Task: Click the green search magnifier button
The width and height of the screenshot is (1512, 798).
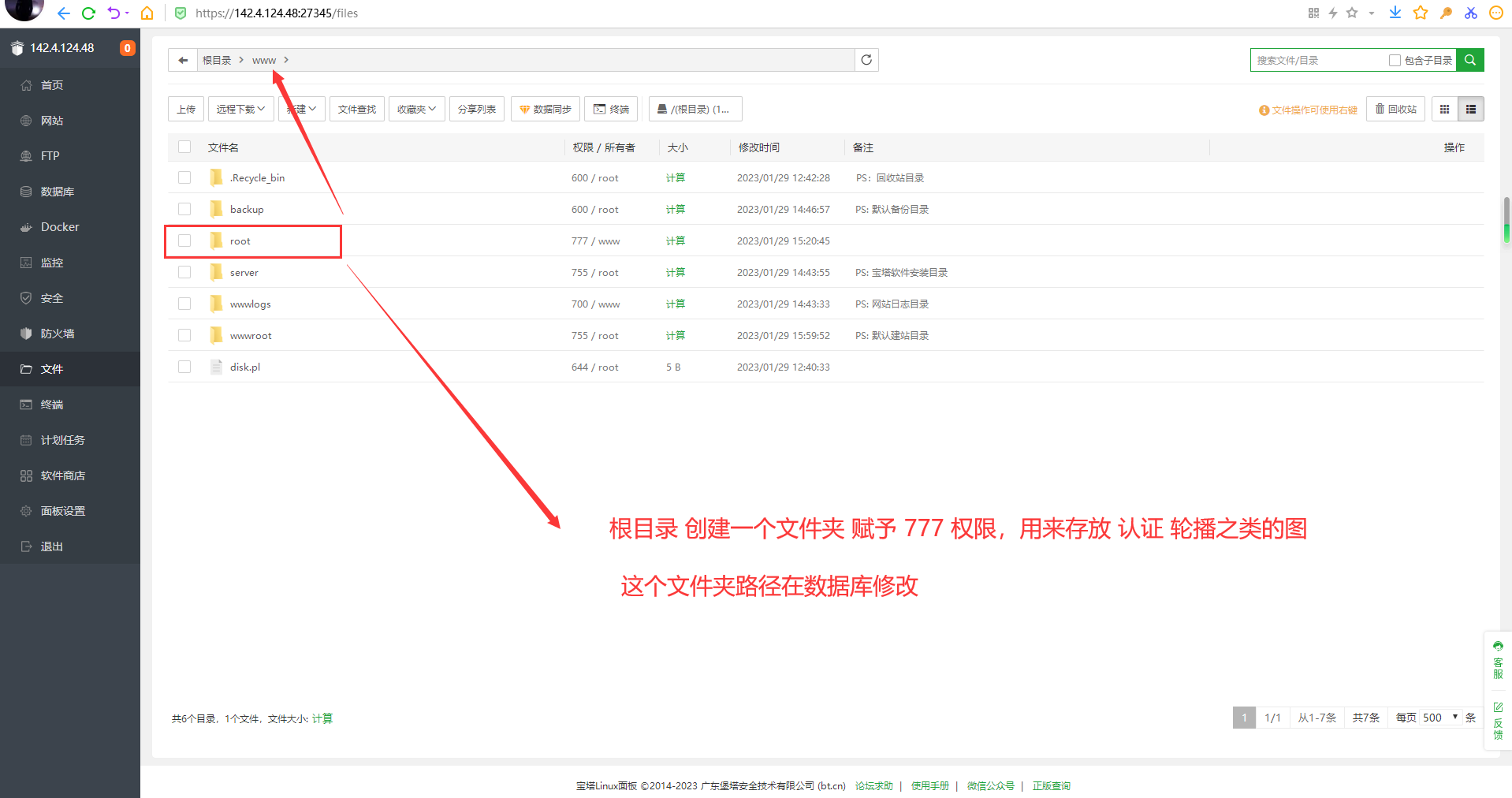Action: click(1470, 60)
